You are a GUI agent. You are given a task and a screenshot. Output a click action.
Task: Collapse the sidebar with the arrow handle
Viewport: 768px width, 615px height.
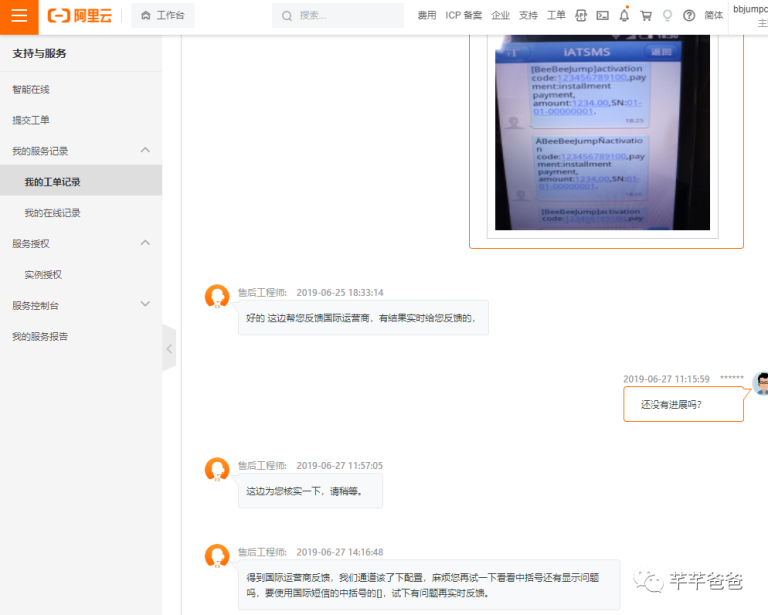tap(169, 349)
